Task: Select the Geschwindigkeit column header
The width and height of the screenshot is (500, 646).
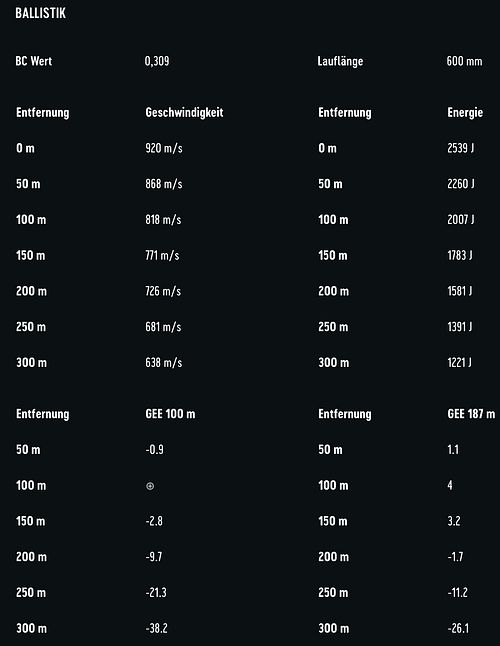Action: point(184,112)
